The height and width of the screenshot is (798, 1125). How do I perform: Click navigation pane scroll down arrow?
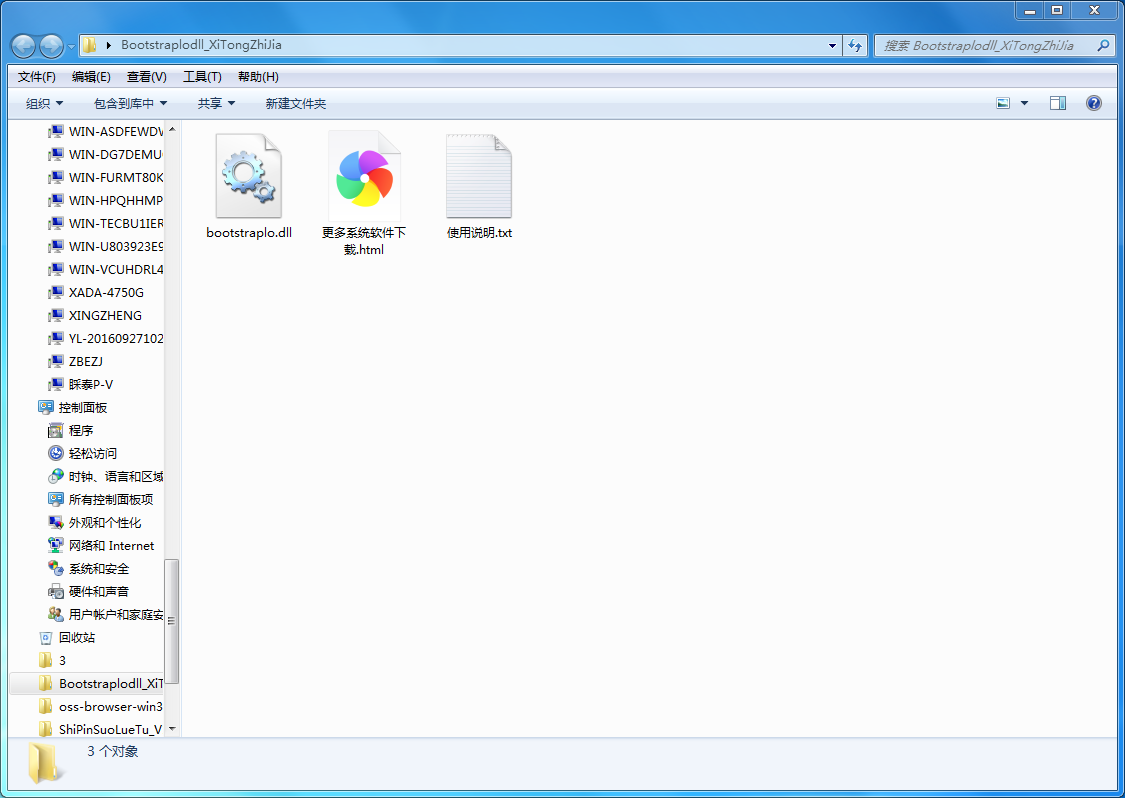coord(172,729)
